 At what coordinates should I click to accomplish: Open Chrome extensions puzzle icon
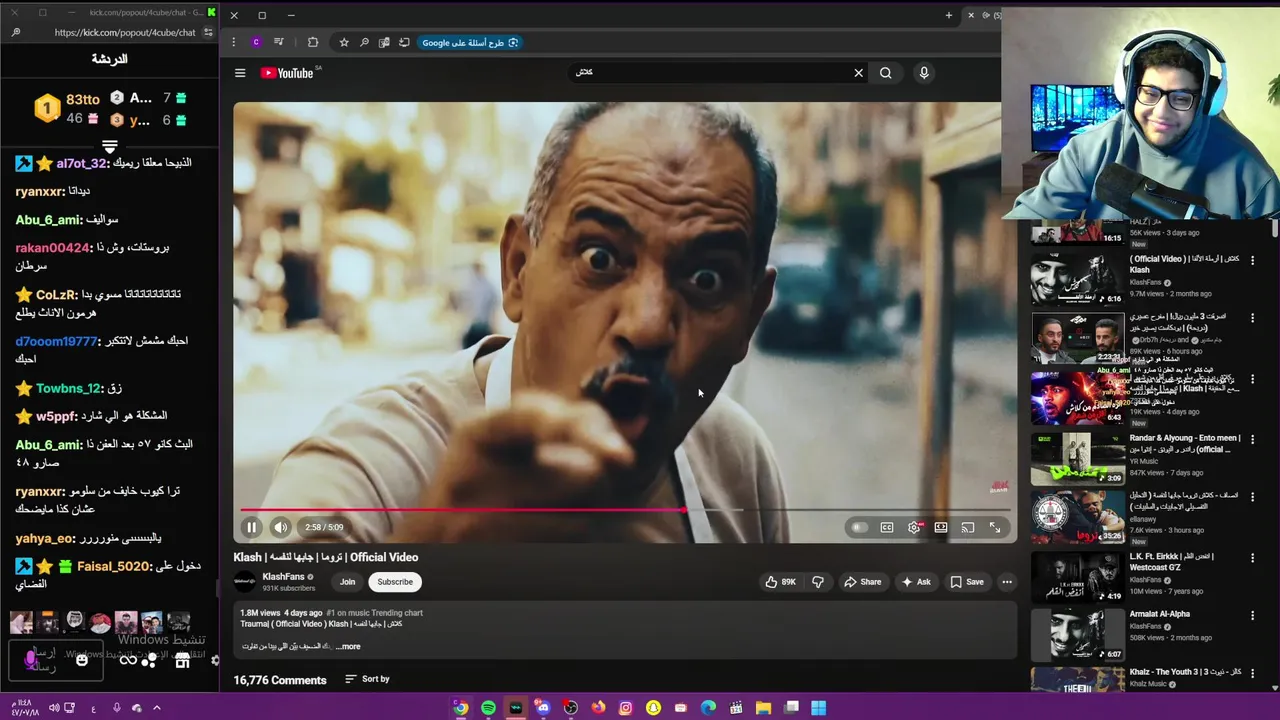(x=313, y=42)
